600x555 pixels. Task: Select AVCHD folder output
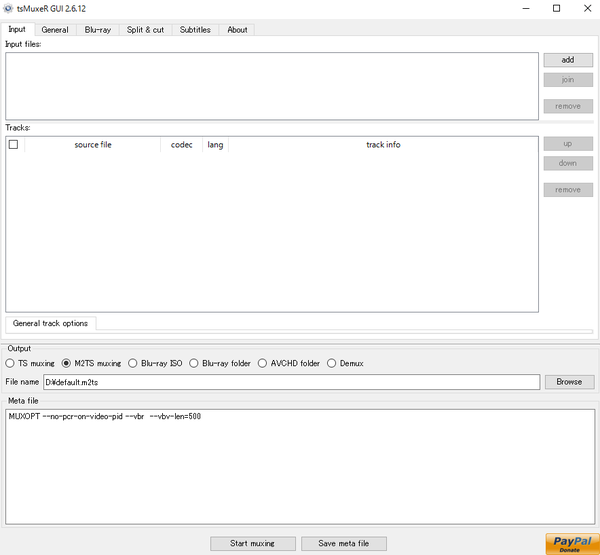tap(289, 363)
